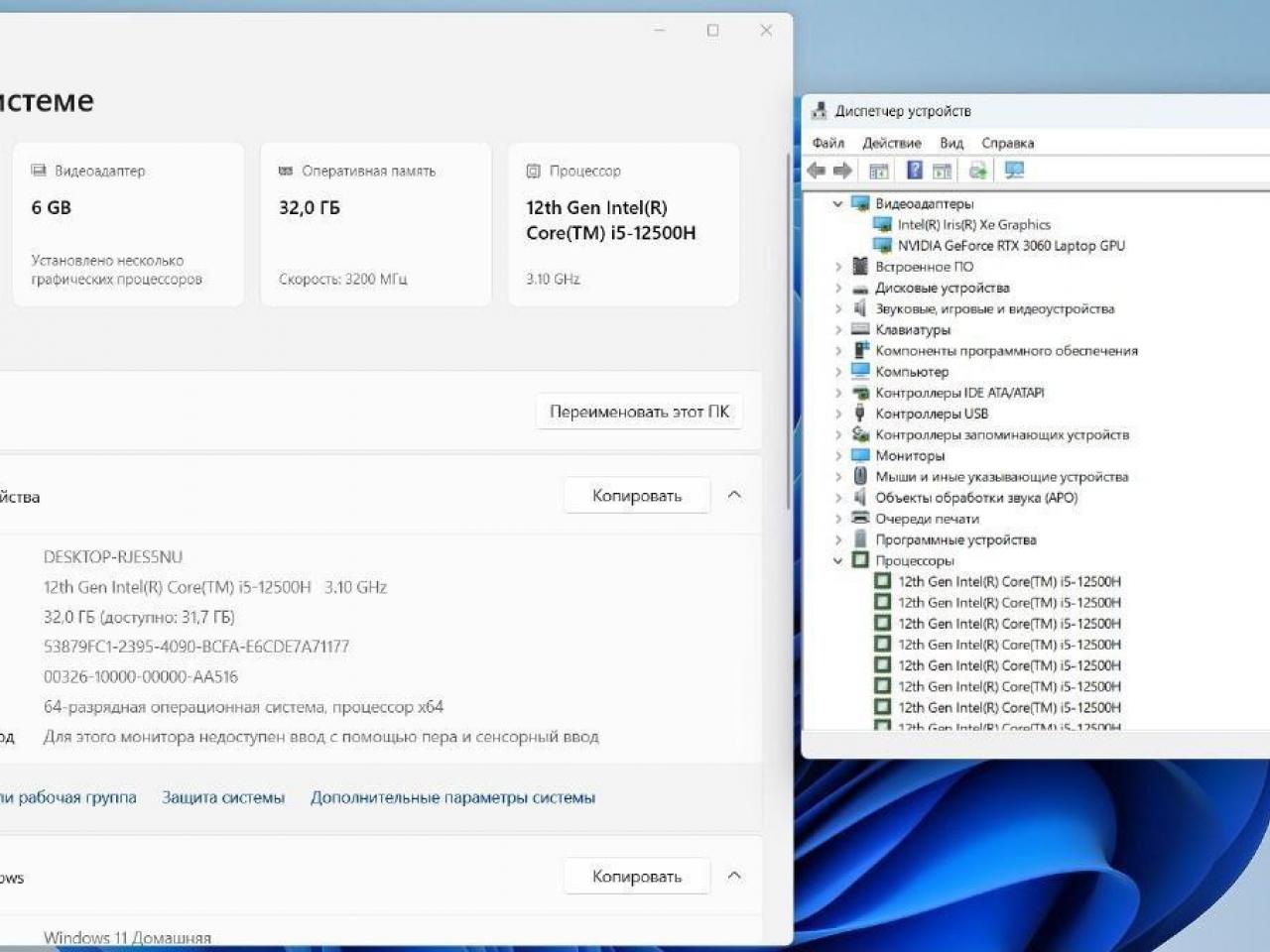The image size is (1270, 952).
Task: Click the Forward arrow in Device Manager toolbar
Action: pos(842,171)
